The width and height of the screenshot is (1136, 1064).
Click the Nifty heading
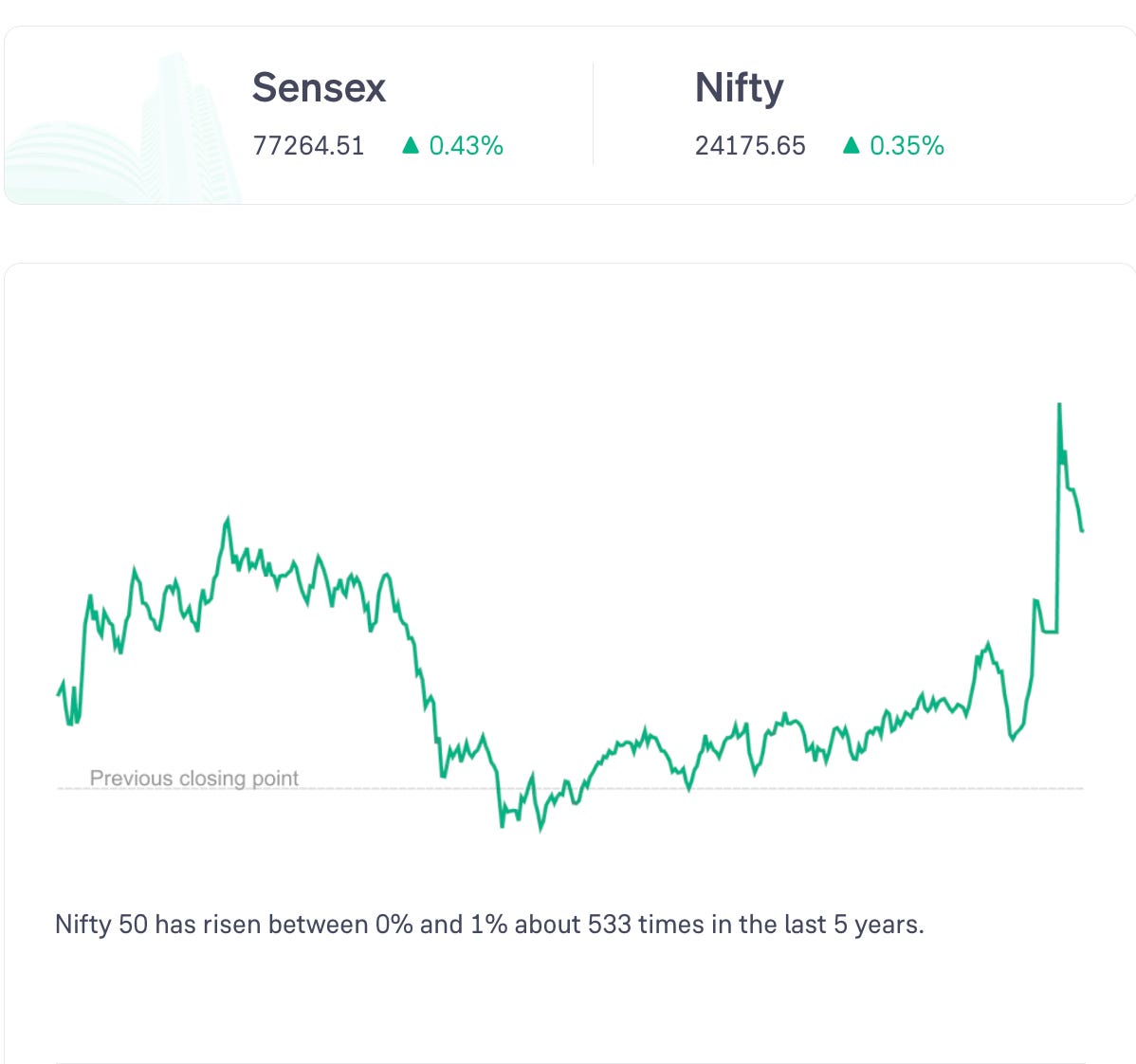pos(739,88)
